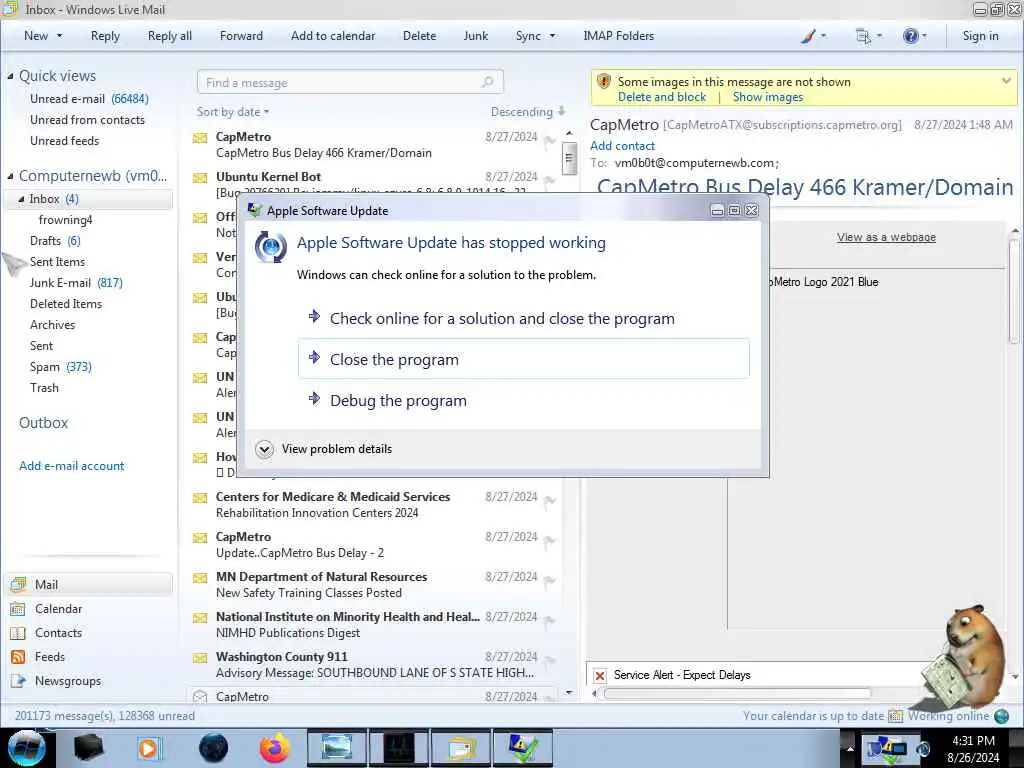Open IMAP Folders from toolbar

tap(618, 36)
